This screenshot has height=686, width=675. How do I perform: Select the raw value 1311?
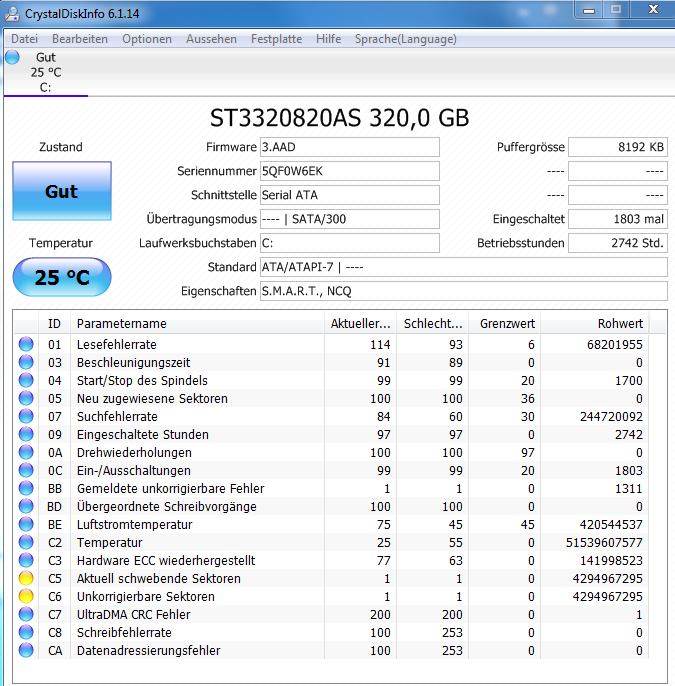(629, 489)
